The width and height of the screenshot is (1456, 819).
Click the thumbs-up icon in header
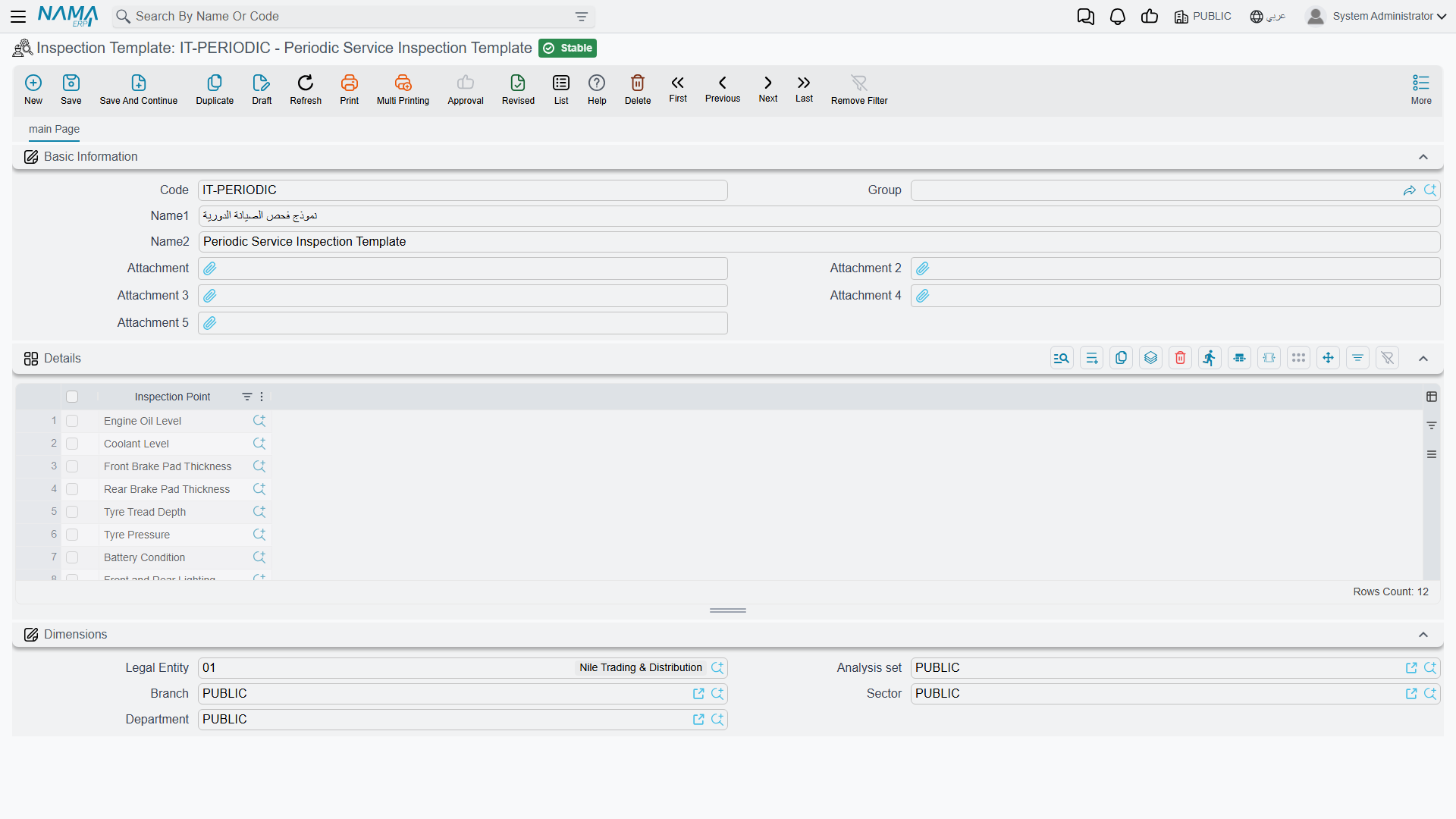1150,17
